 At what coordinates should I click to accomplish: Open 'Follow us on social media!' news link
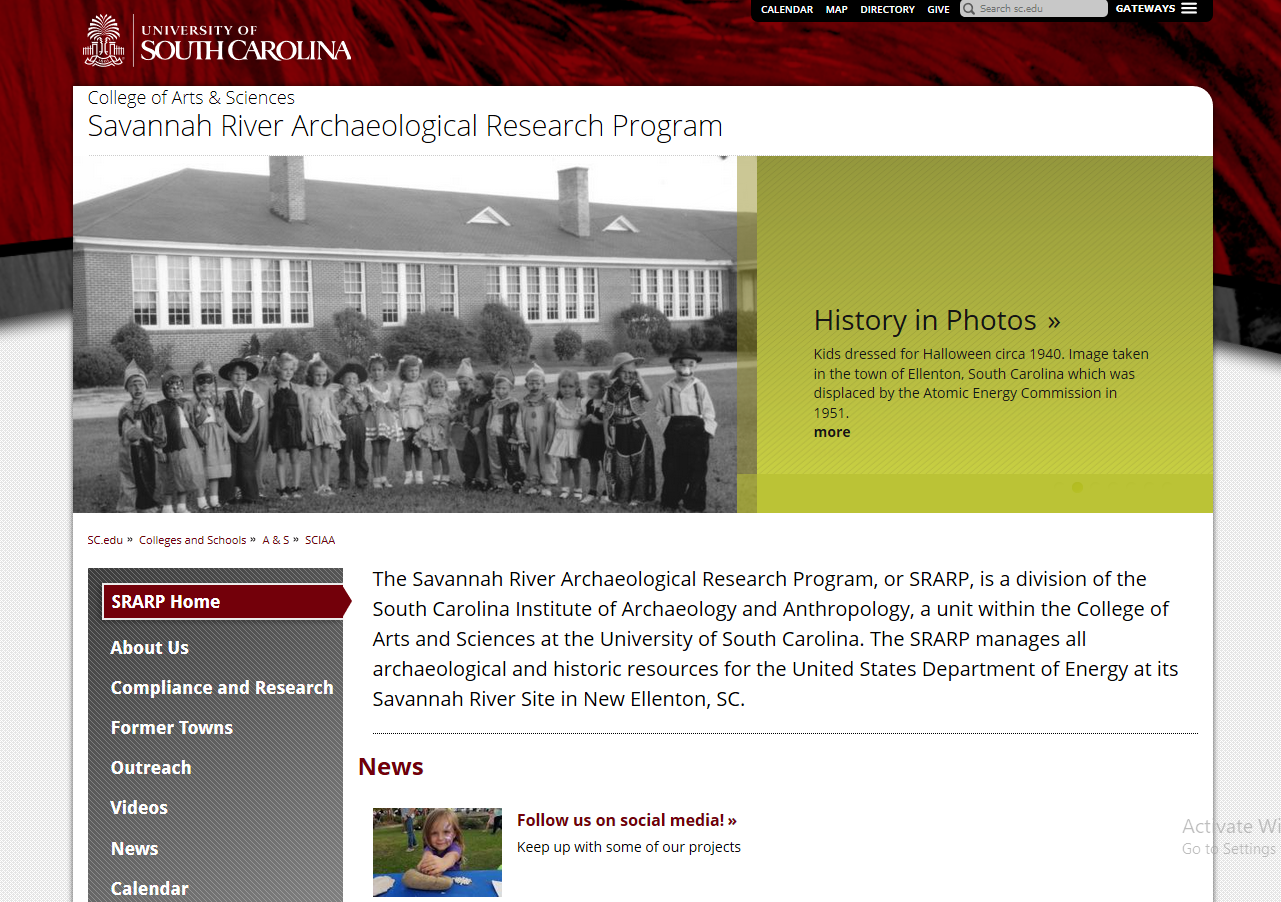[627, 820]
